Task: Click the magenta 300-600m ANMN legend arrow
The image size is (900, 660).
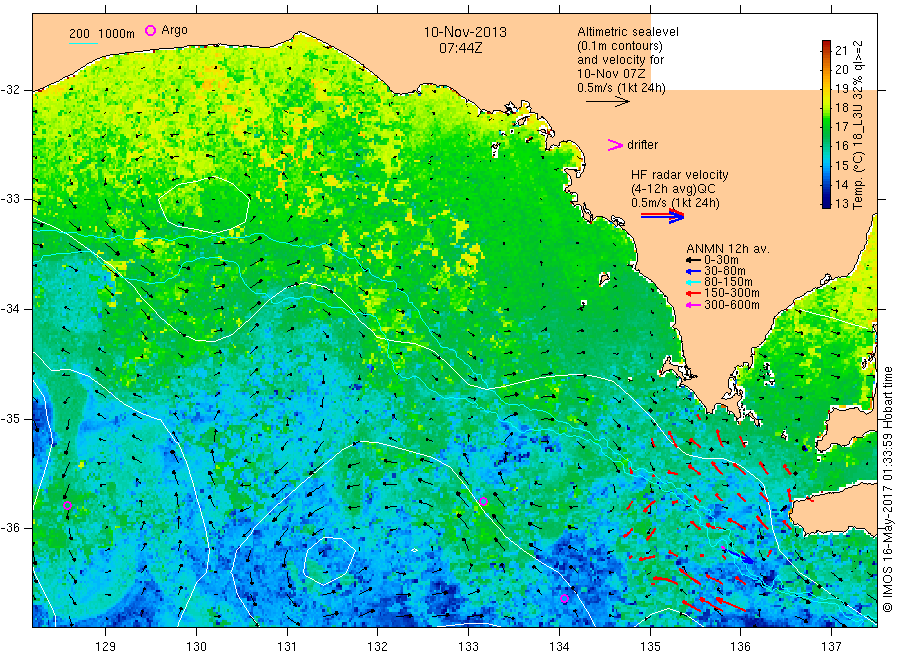Action: 693,305
